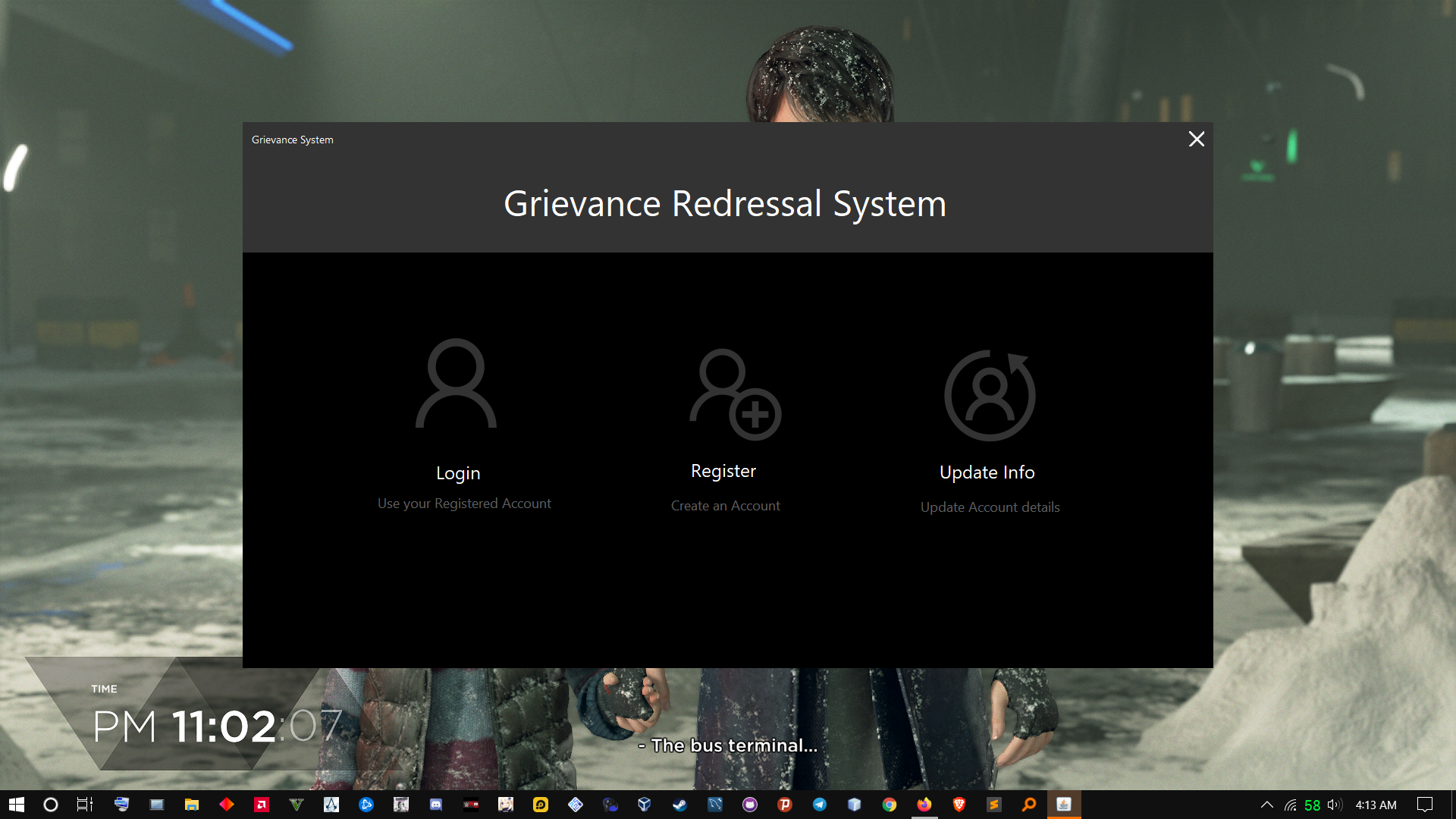This screenshot has height=819, width=1456.
Task: Click the Update Info refresh-user icon
Action: [989, 395]
